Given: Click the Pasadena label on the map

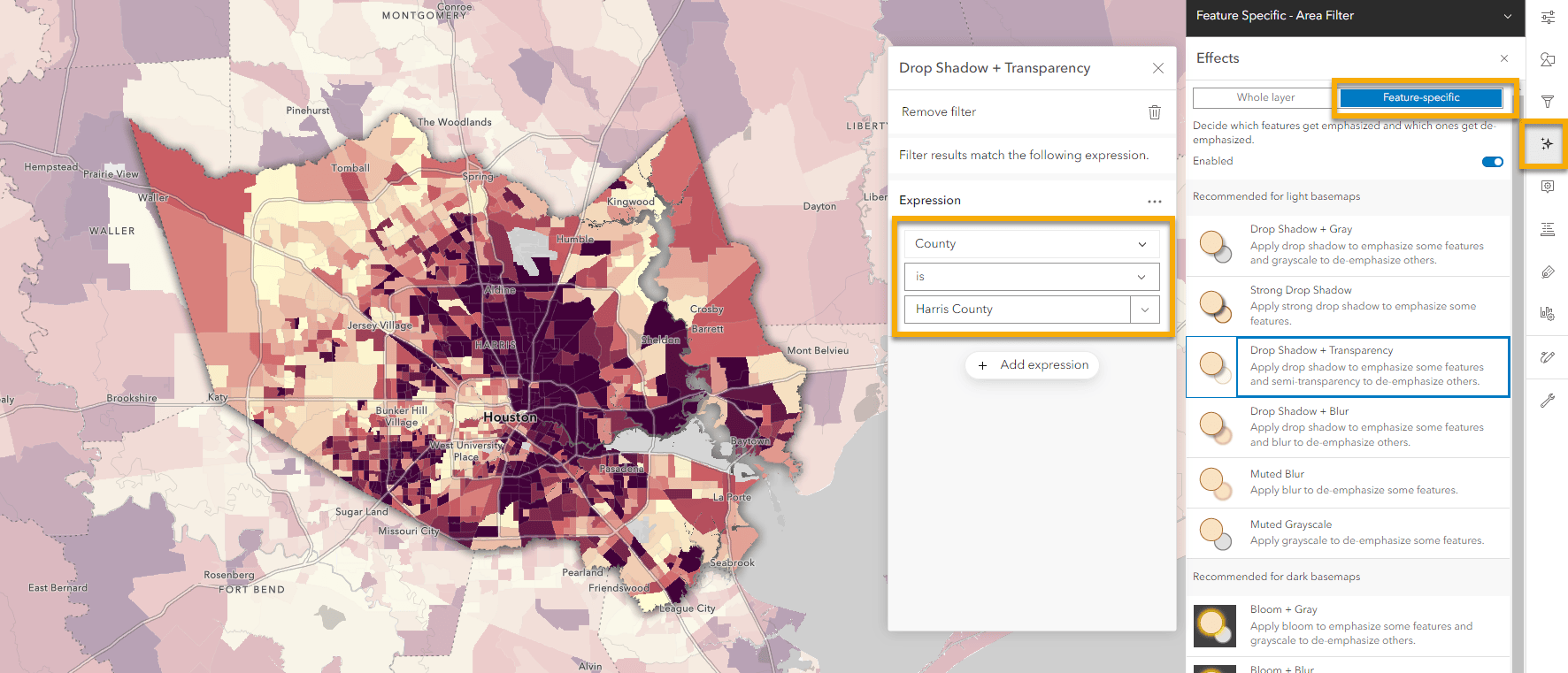Looking at the screenshot, I should [621, 469].
